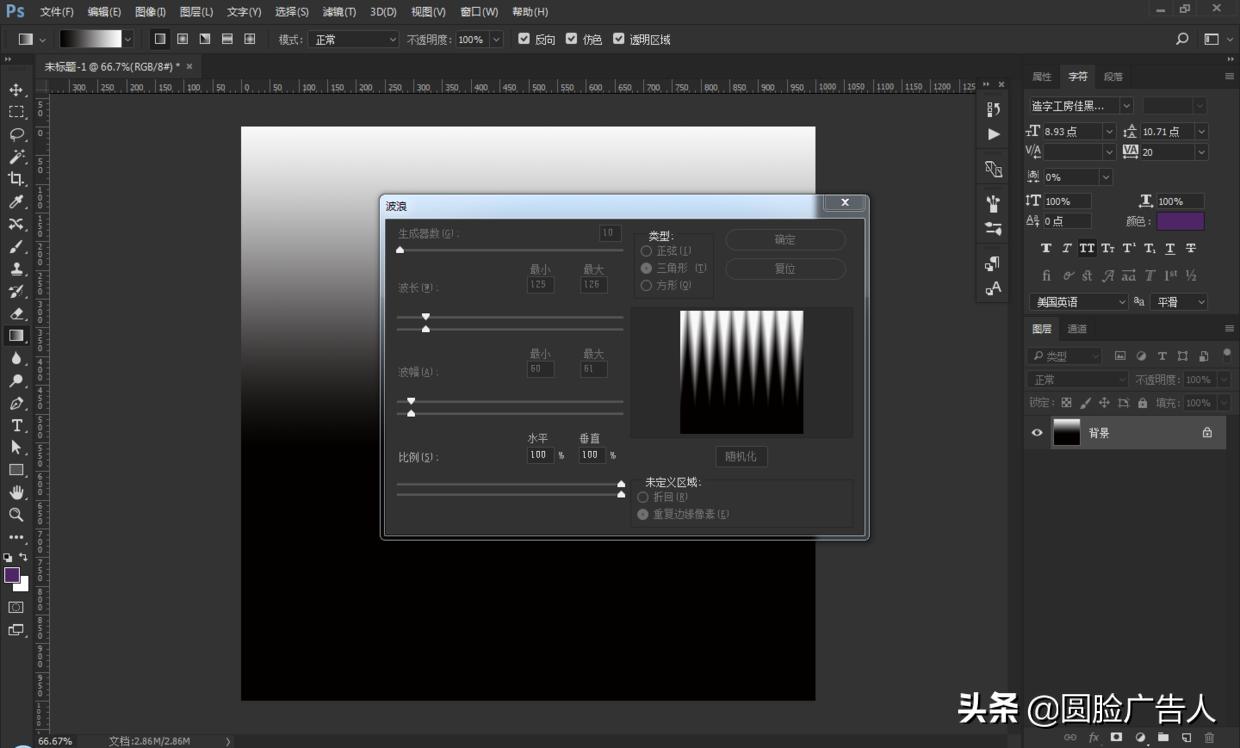Click the 确定 button in wave dialog
Screen dimensions: 1240x748
click(785, 240)
